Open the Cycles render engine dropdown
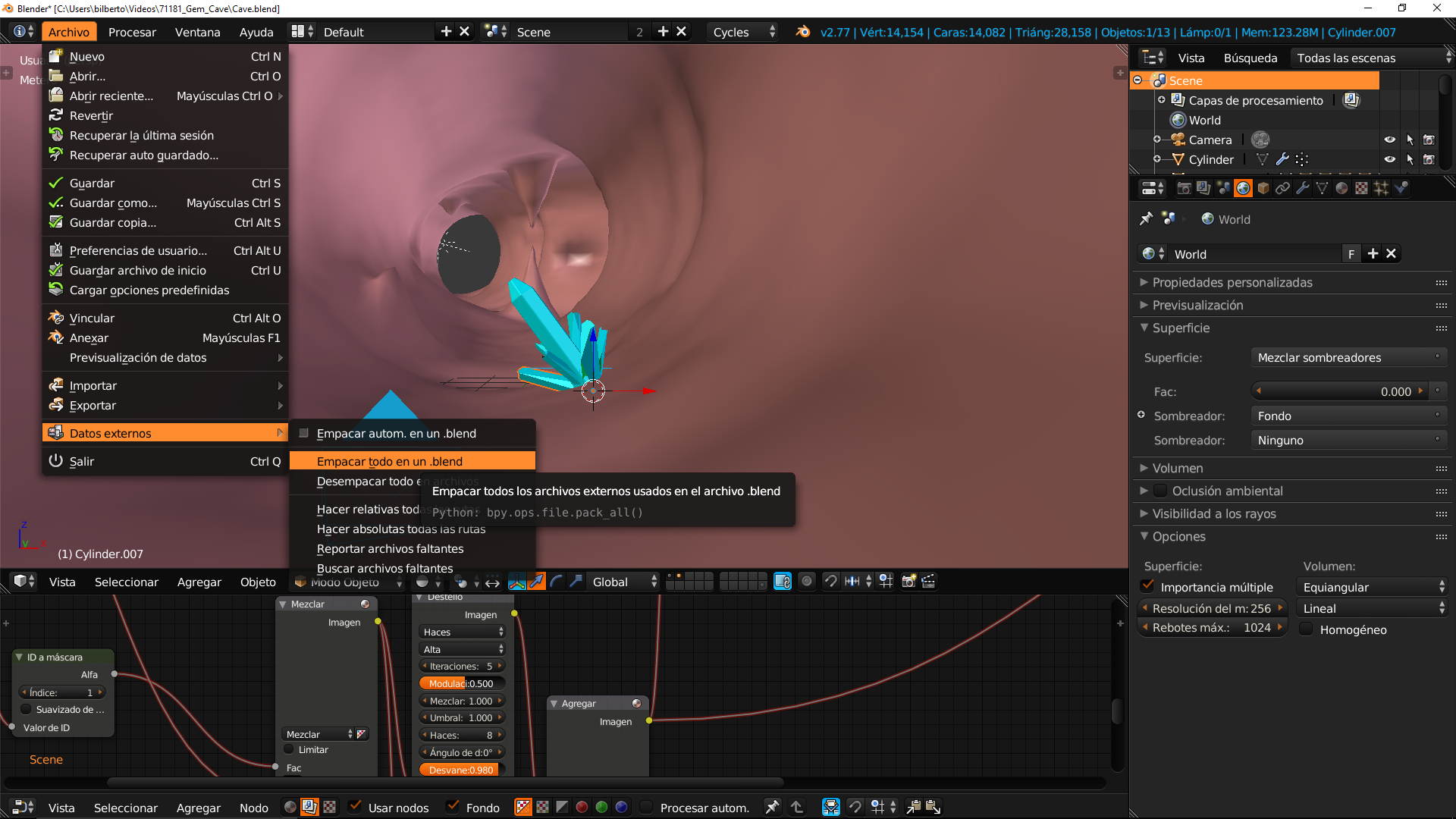This screenshot has height=819, width=1456. click(744, 32)
